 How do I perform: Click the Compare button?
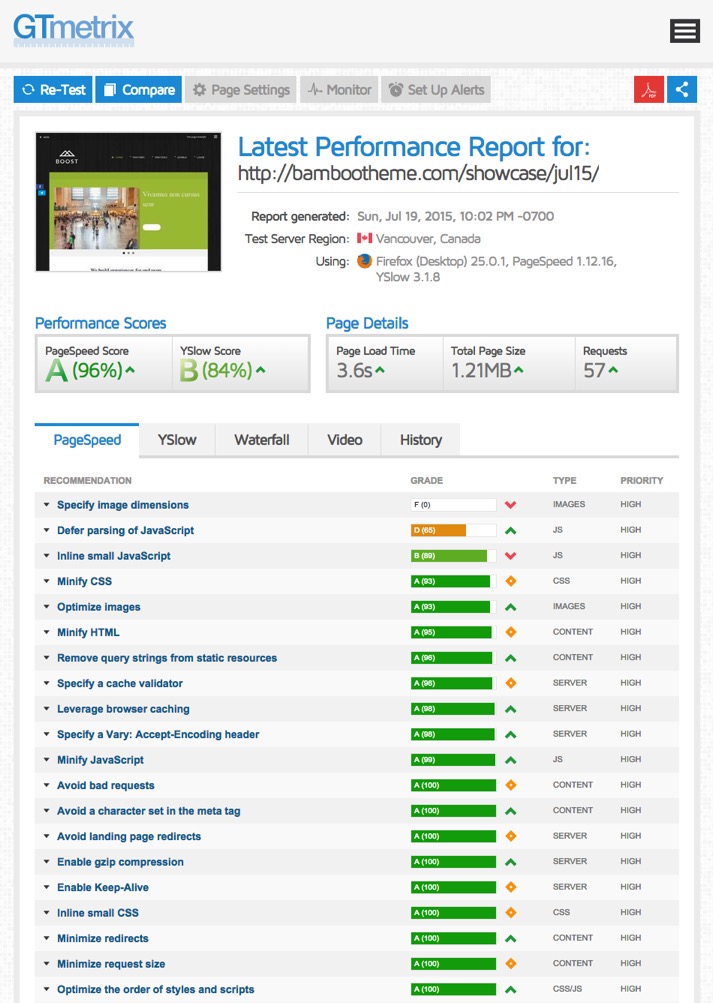pos(138,90)
